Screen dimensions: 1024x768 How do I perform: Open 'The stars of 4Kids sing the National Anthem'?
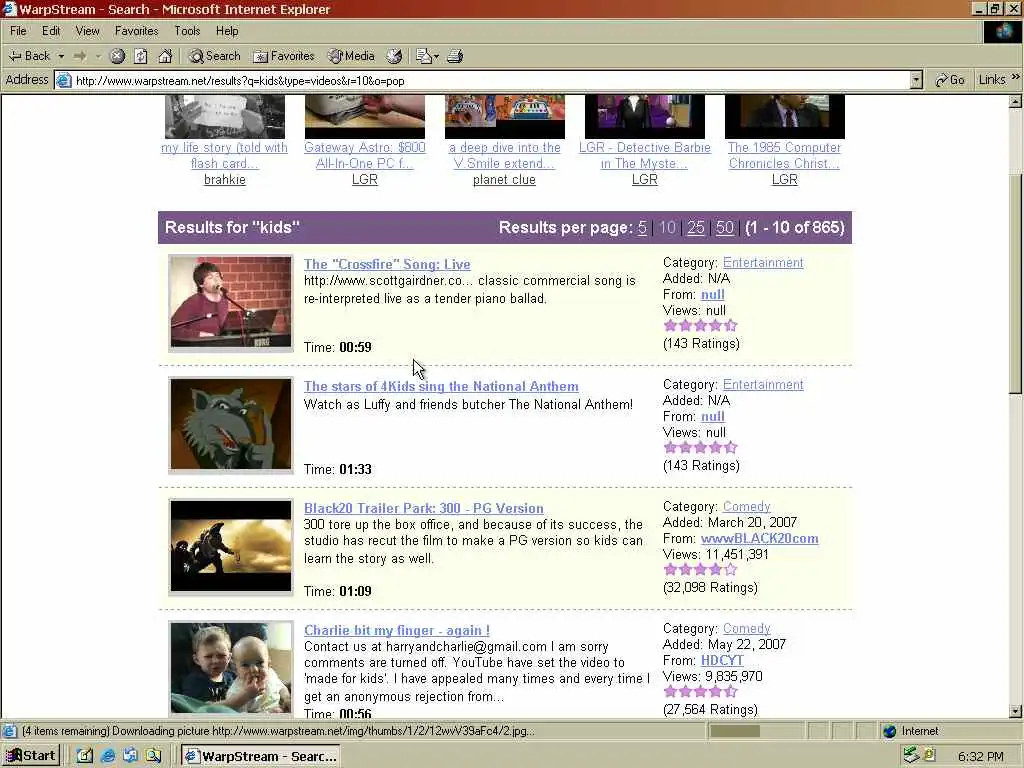click(441, 386)
